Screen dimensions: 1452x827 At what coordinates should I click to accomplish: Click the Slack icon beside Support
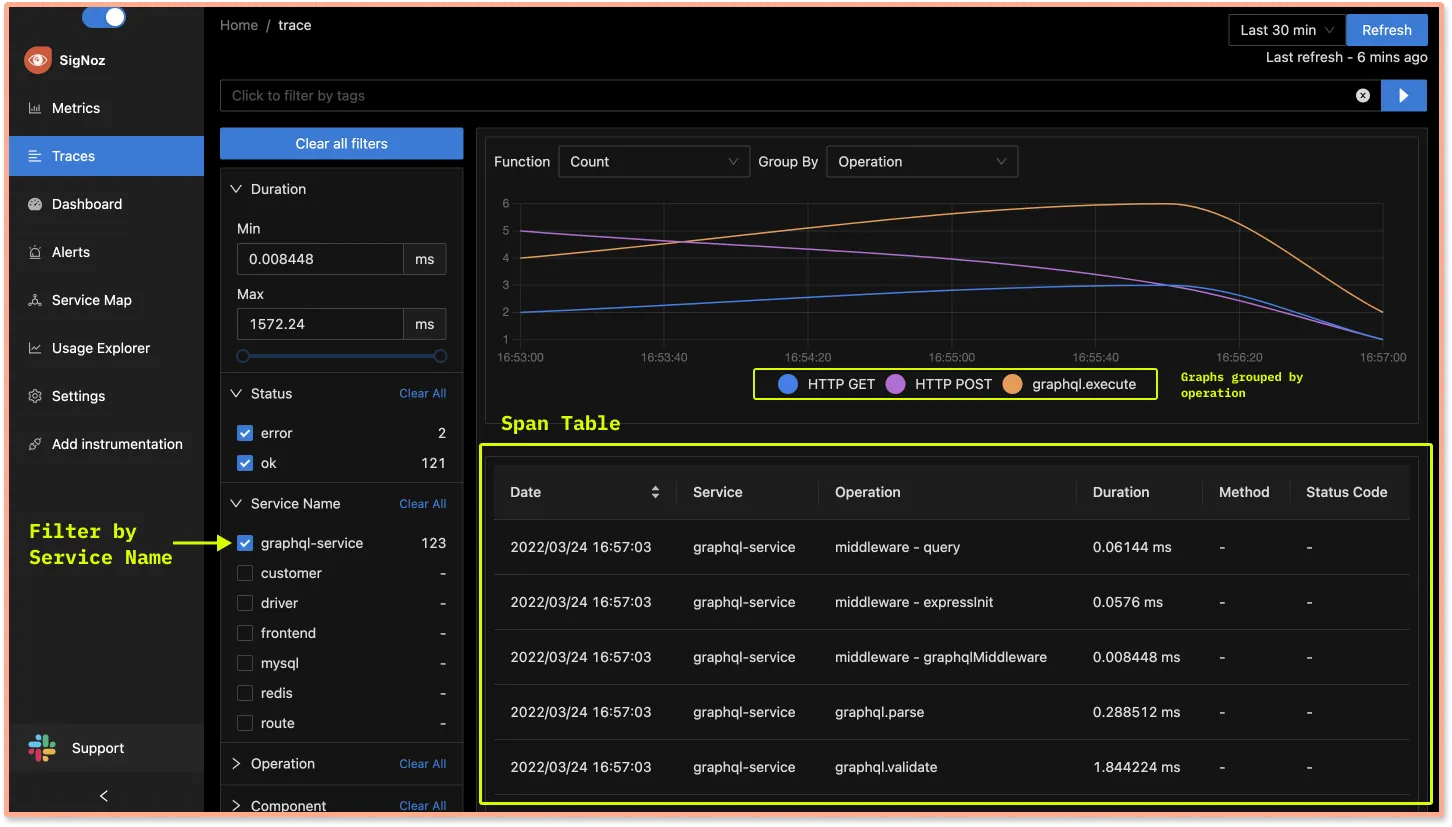point(42,748)
